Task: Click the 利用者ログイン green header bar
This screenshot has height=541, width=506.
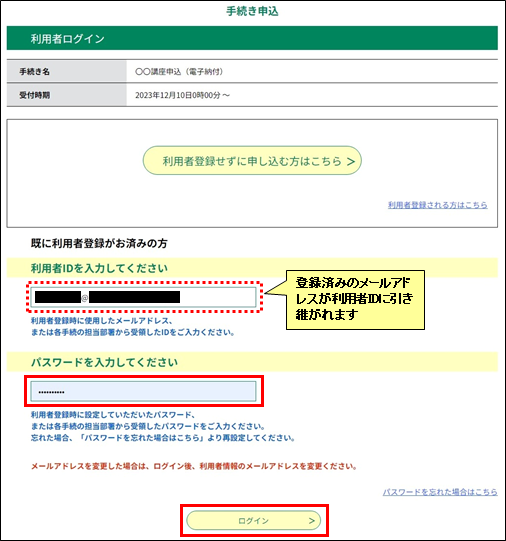Action: 252,38
